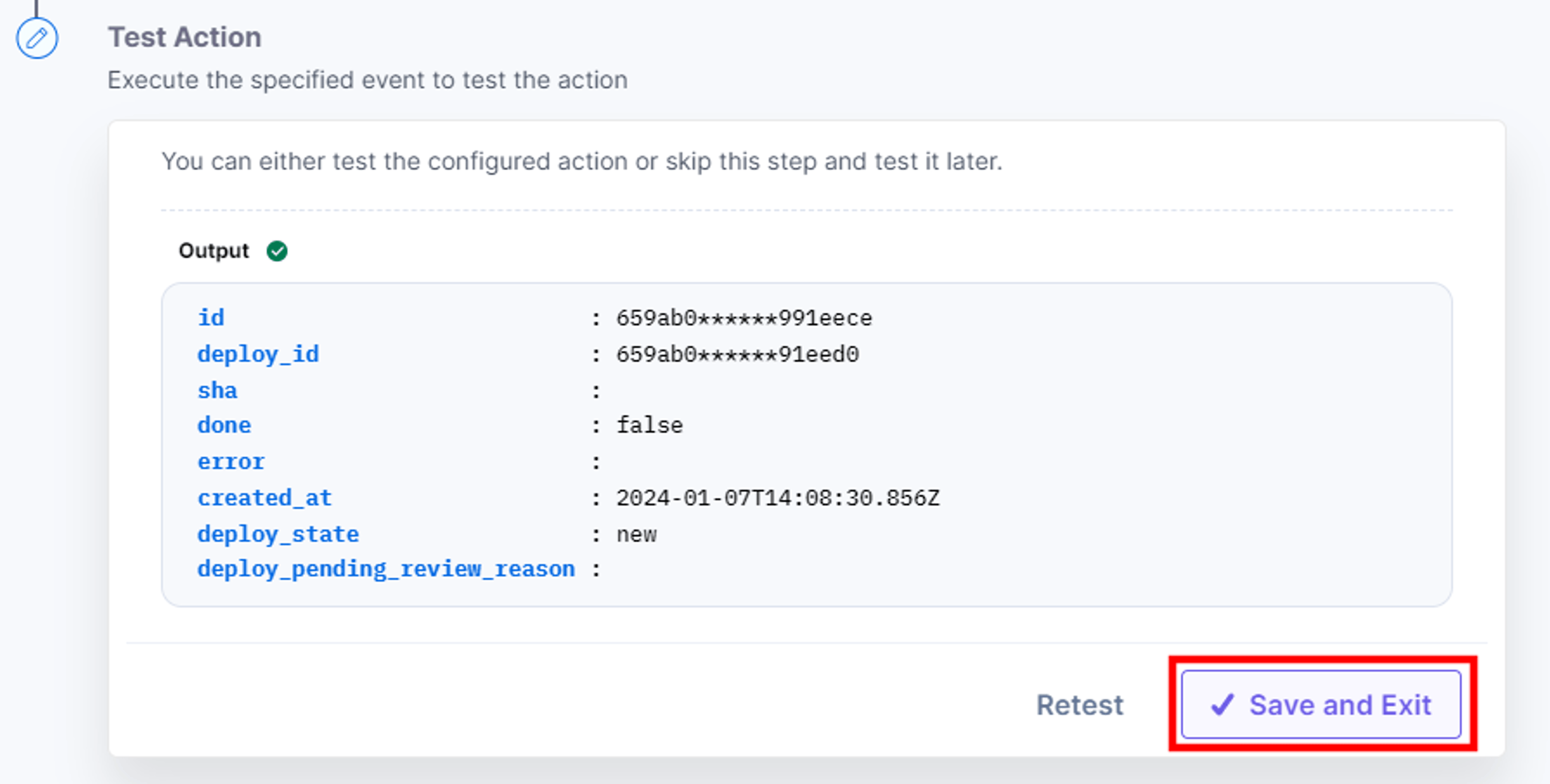1550x784 pixels.
Task: Click the pencil edit step icon
Action: tap(37, 38)
